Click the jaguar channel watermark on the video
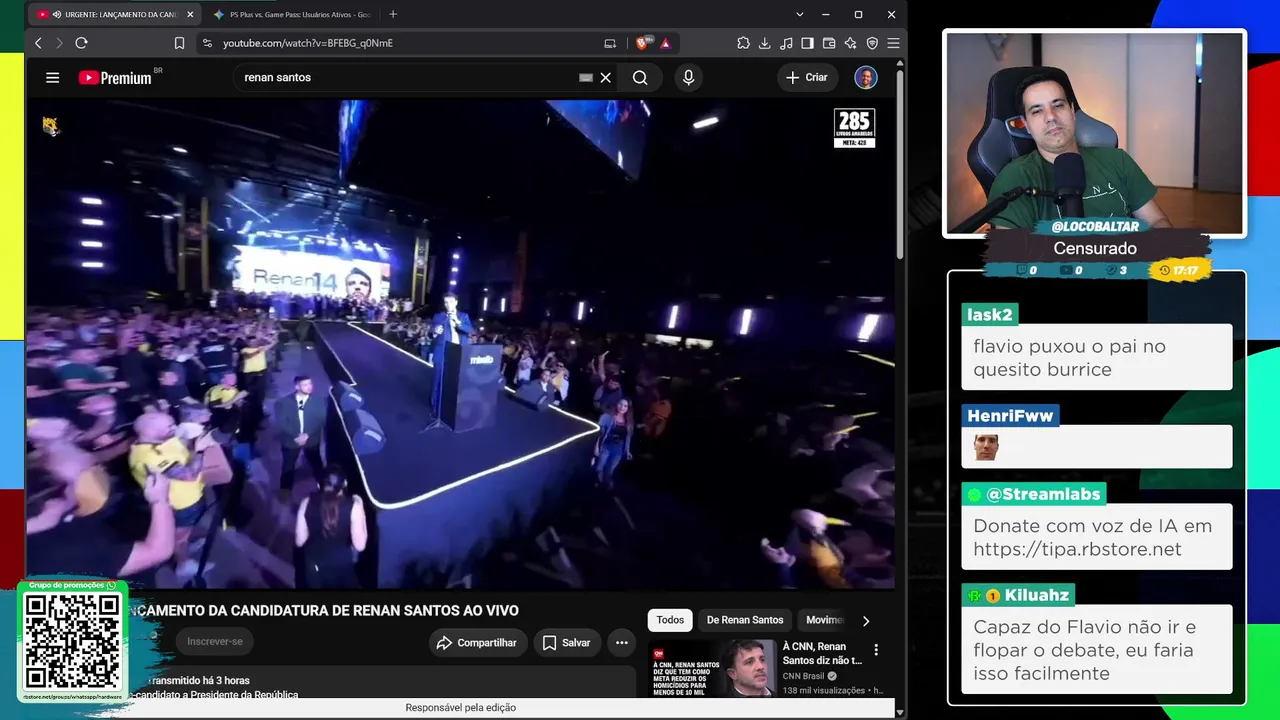 [x=50, y=125]
